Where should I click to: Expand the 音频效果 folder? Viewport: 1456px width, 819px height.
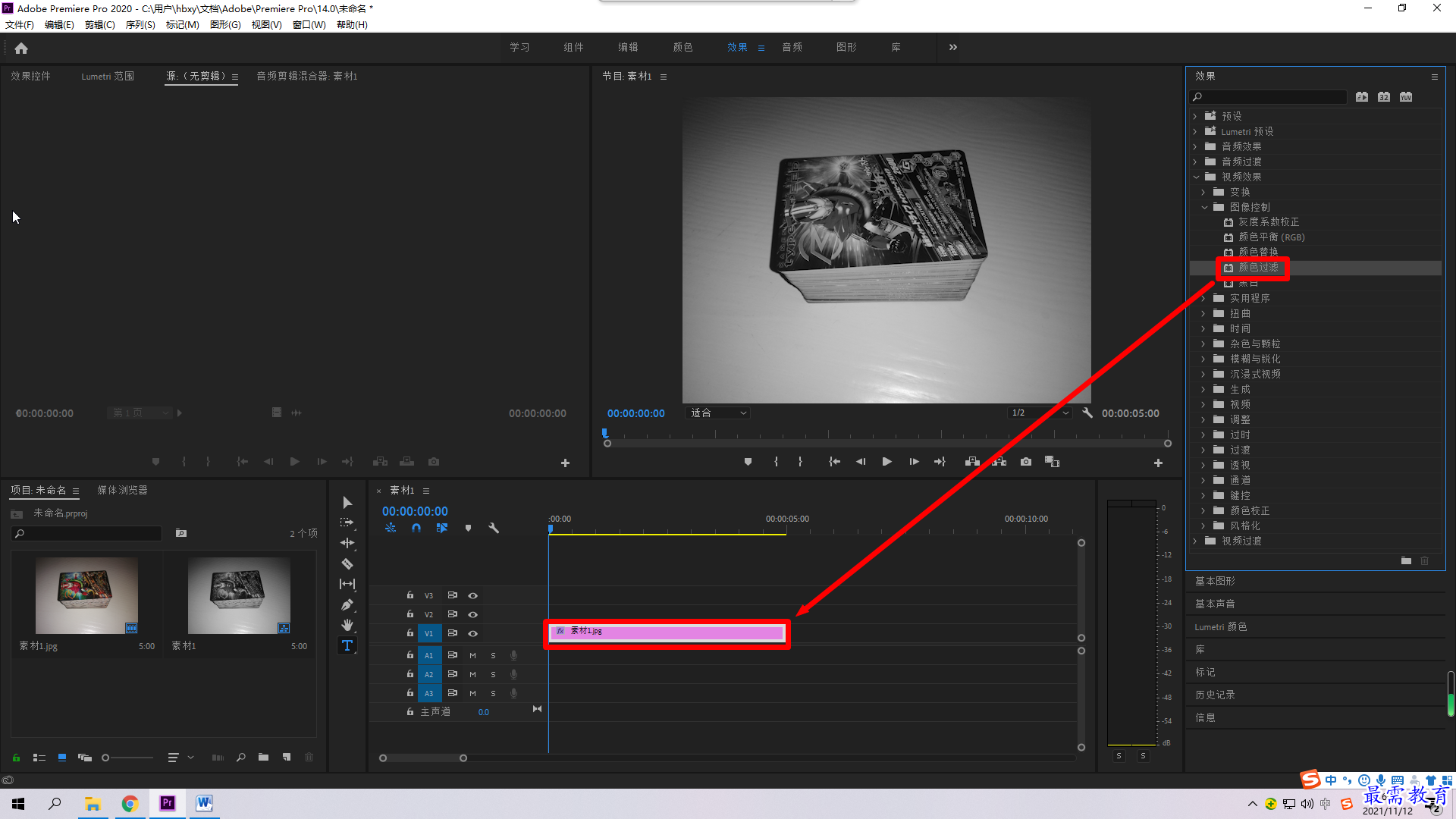coord(1196,146)
